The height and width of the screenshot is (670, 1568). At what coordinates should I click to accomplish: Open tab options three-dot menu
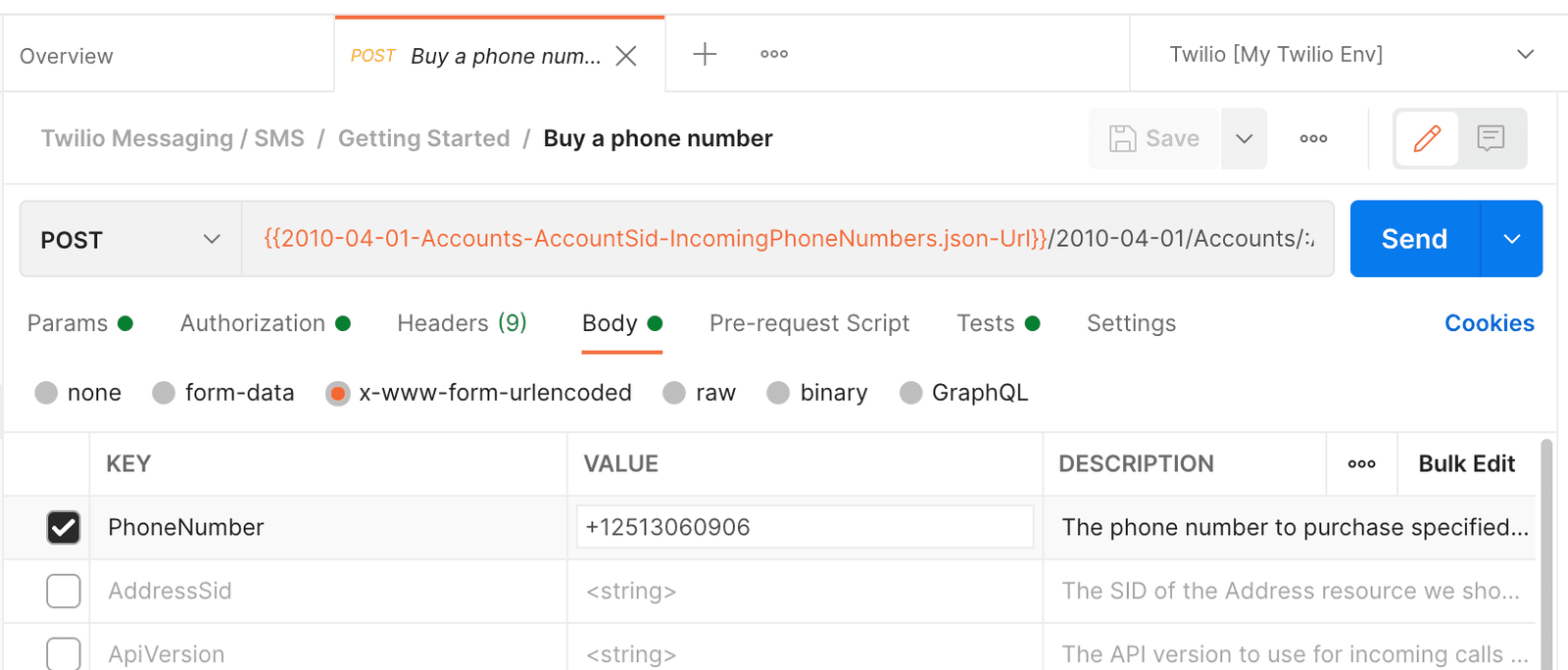(774, 54)
